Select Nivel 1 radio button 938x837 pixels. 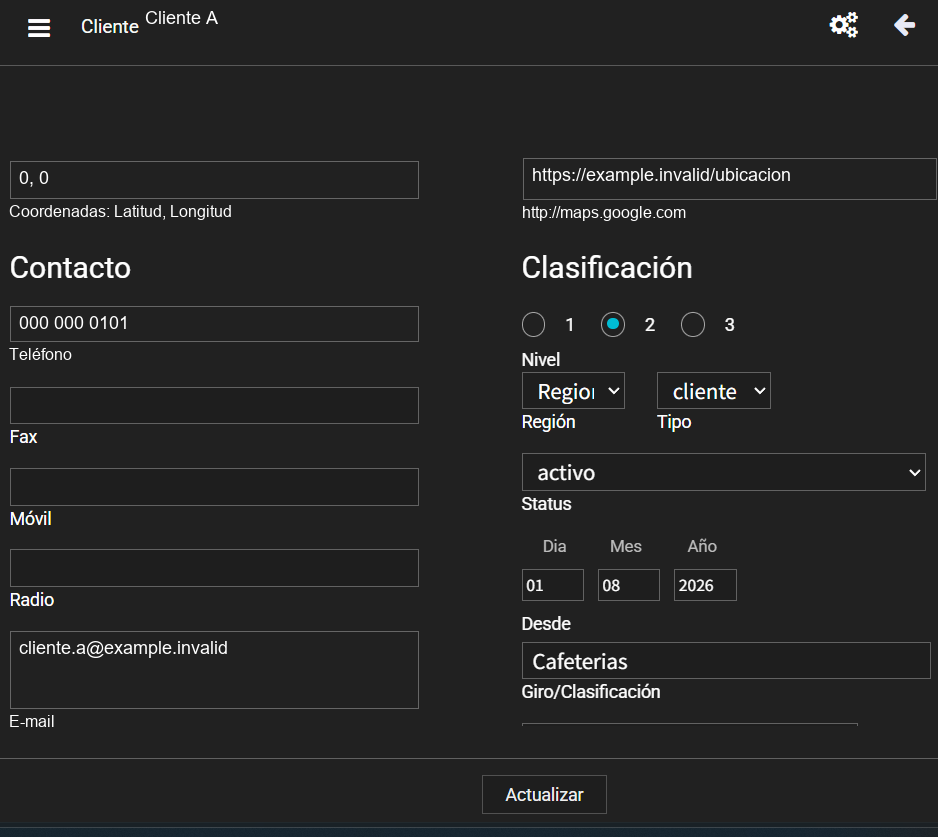(x=533, y=325)
